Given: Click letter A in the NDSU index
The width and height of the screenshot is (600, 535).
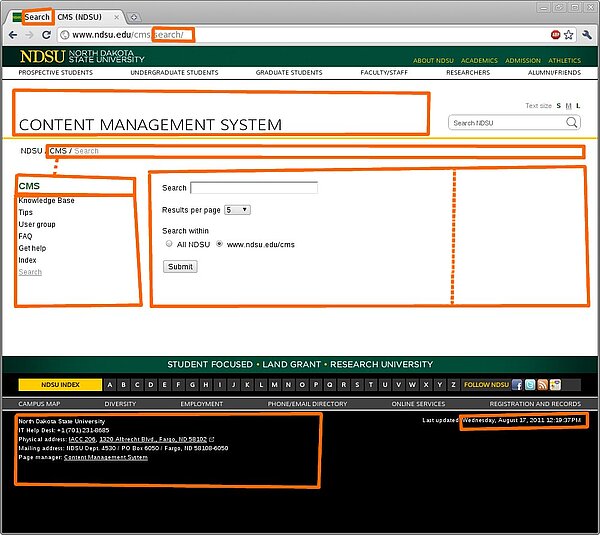Looking at the screenshot, I should (x=110, y=385).
